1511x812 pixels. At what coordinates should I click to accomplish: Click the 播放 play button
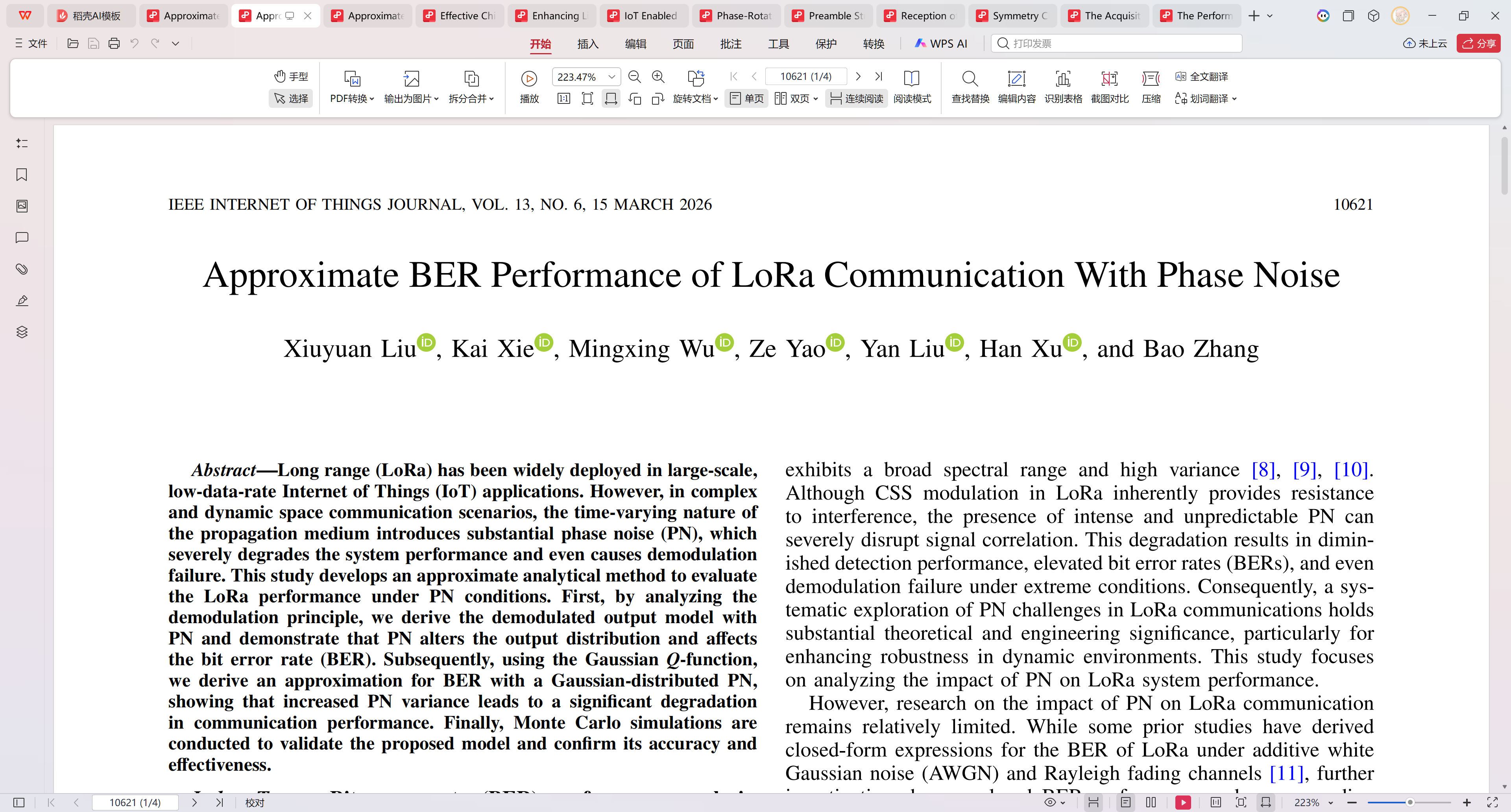[x=528, y=79]
